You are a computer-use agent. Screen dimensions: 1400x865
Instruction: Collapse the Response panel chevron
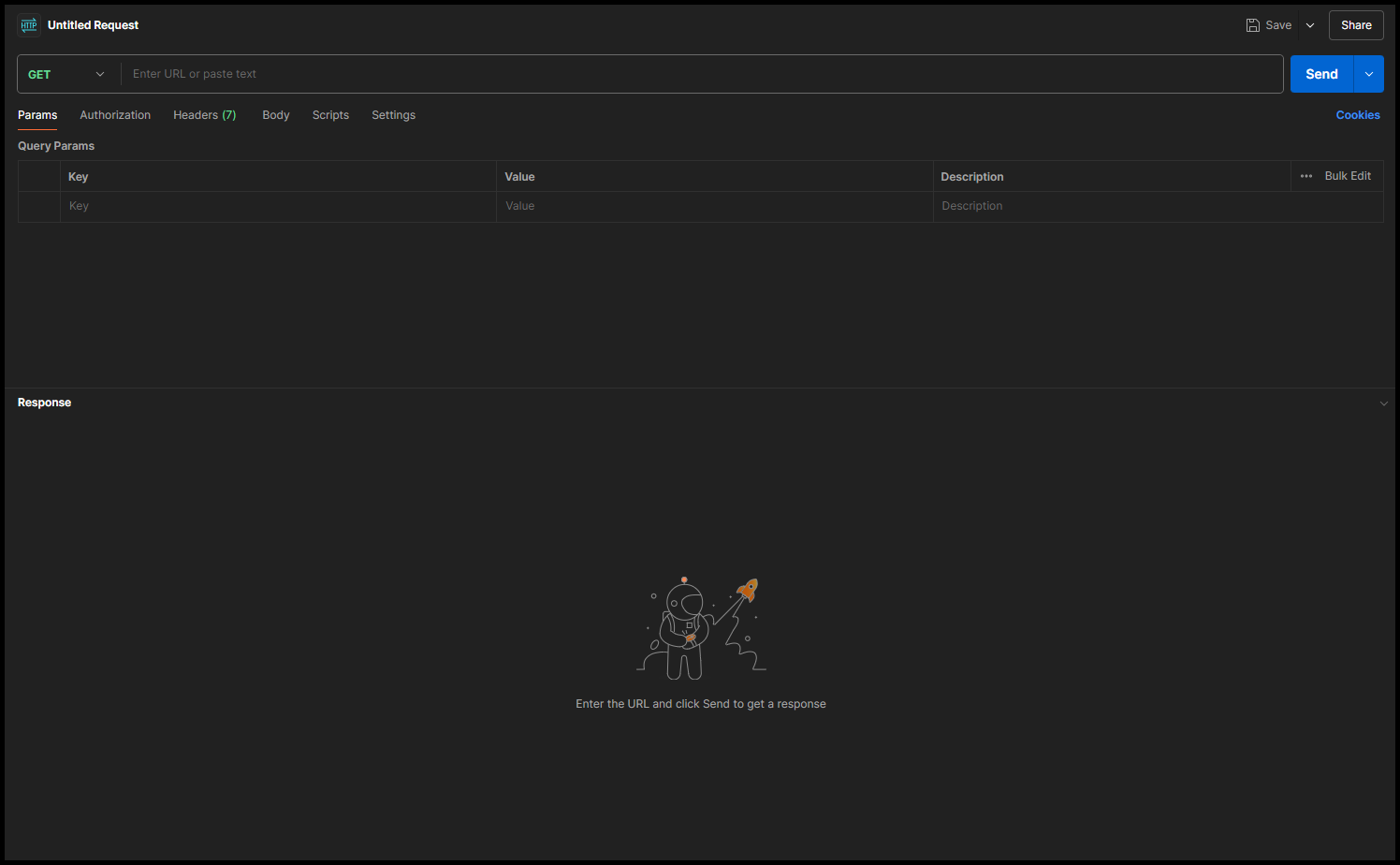[x=1384, y=403]
